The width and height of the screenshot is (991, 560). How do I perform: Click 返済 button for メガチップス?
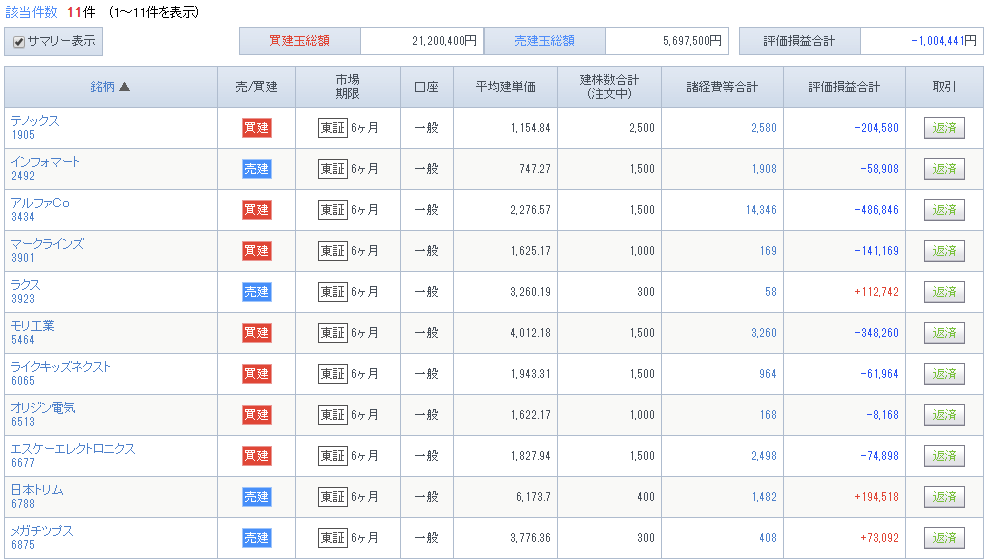click(944, 538)
